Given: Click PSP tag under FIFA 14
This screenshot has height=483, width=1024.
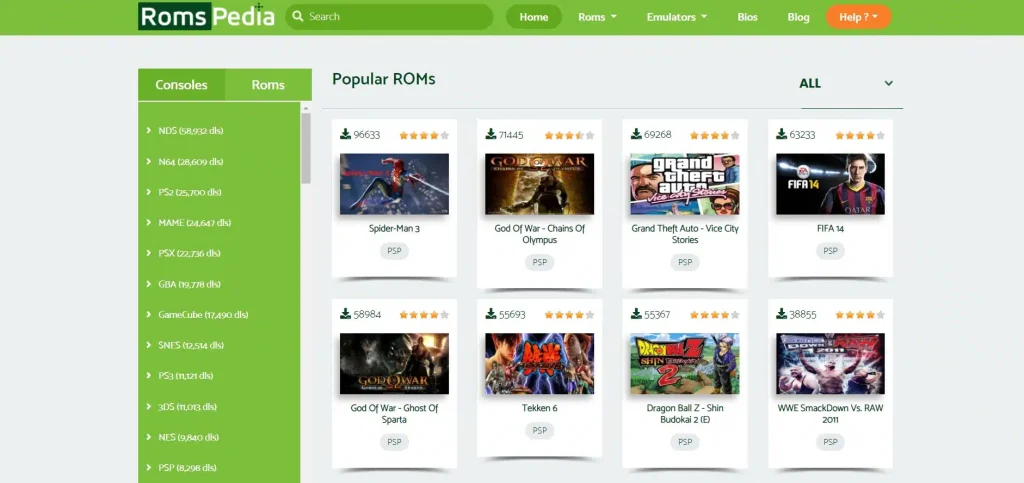Looking at the screenshot, I should pos(830,251).
